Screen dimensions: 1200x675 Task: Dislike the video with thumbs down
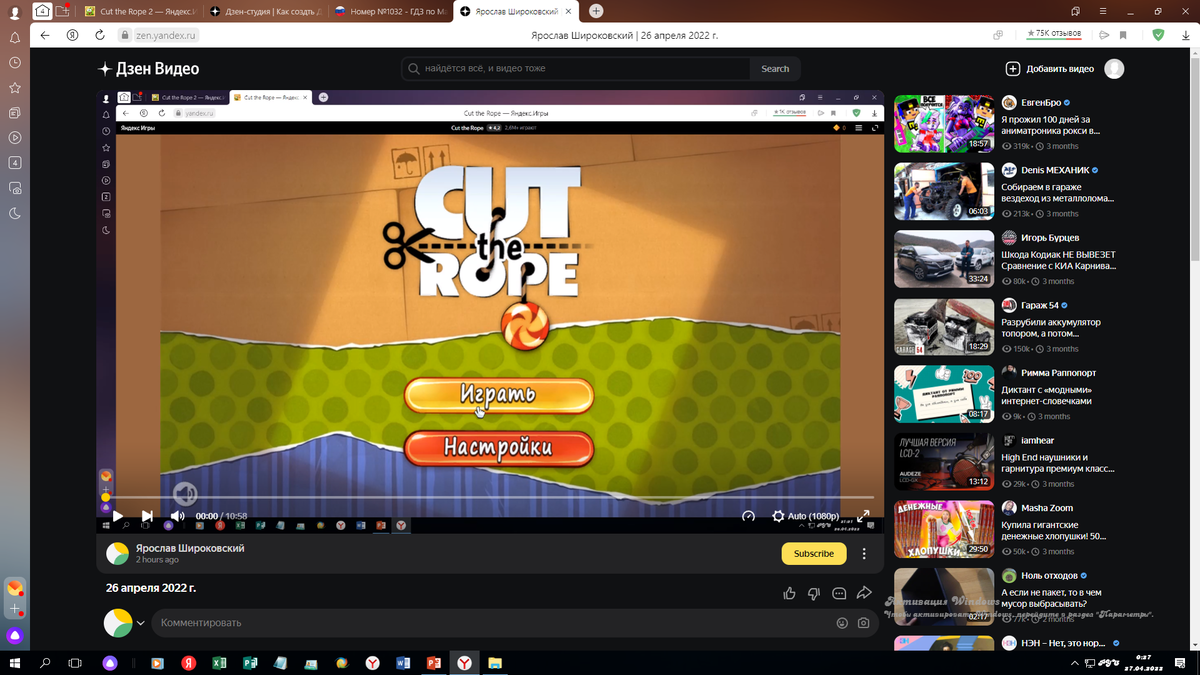(814, 593)
